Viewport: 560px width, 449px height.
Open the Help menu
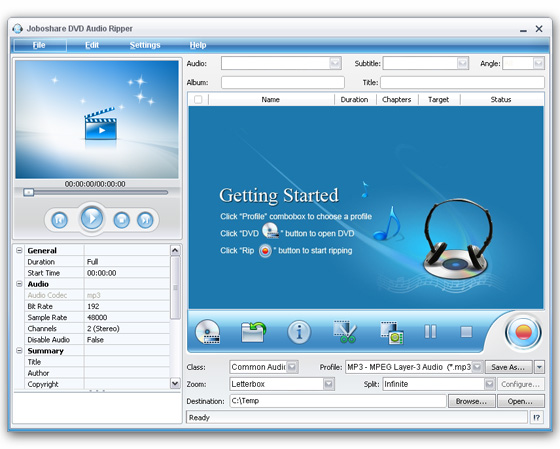[x=198, y=45]
